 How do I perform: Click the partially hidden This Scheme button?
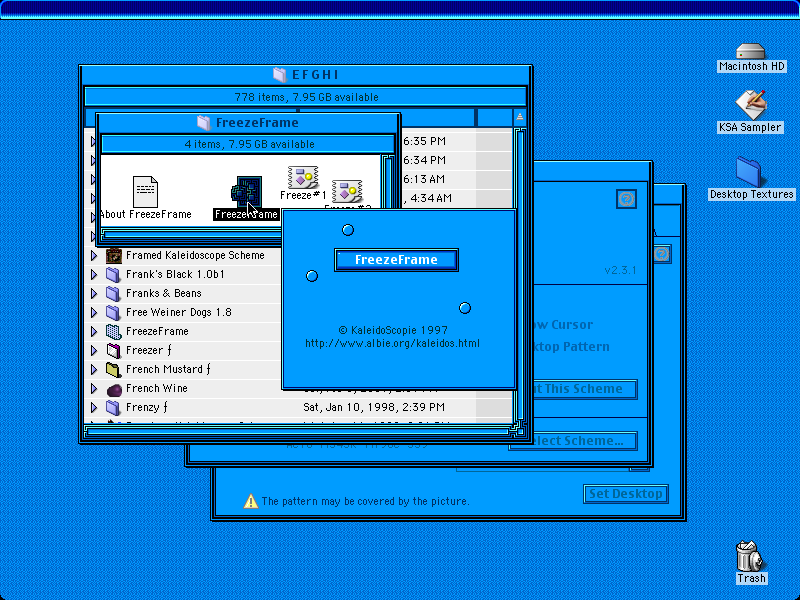pyautogui.click(x=585, y=389)
